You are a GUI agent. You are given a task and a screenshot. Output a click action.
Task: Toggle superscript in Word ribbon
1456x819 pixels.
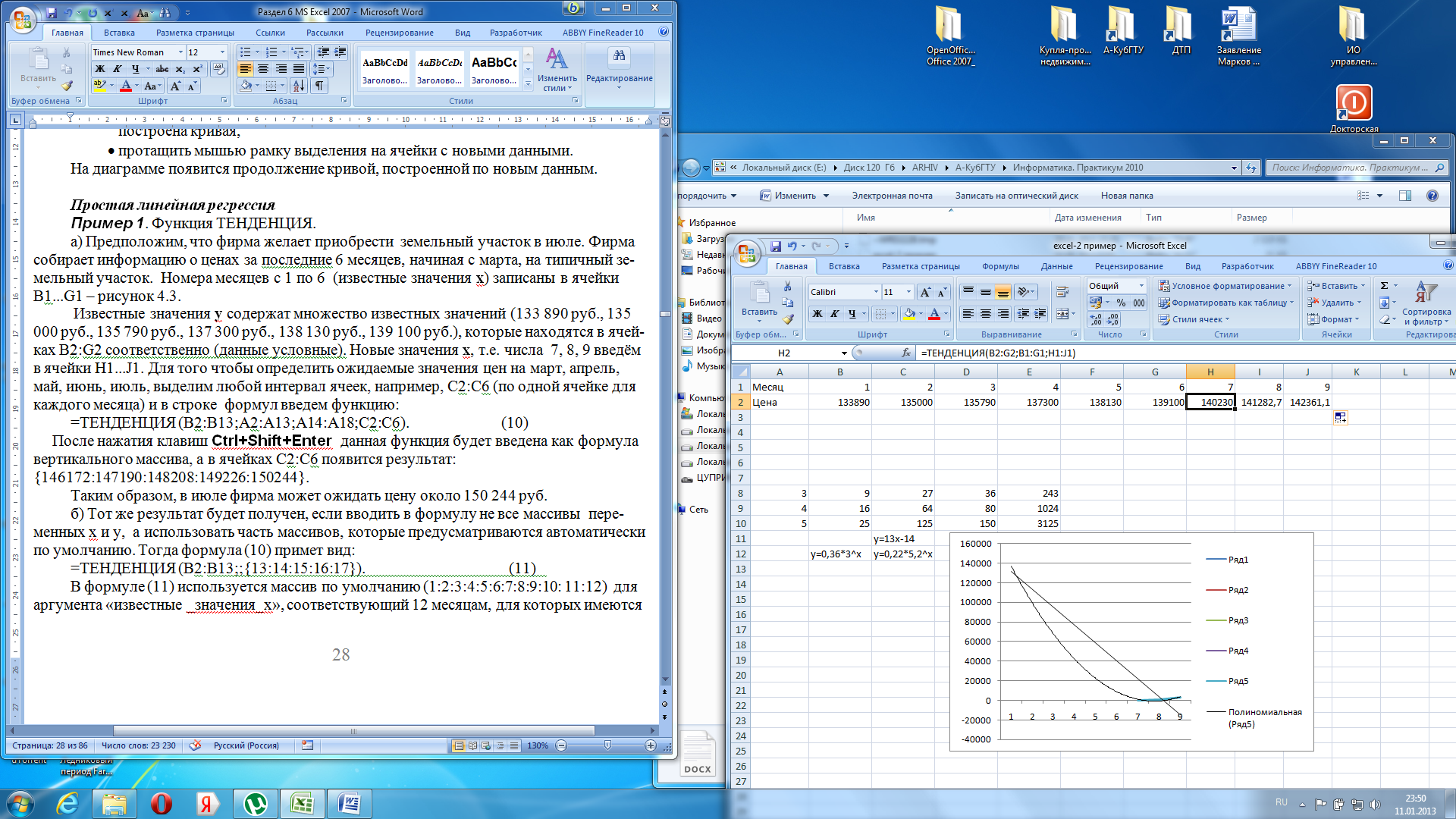tap(198, 69)
